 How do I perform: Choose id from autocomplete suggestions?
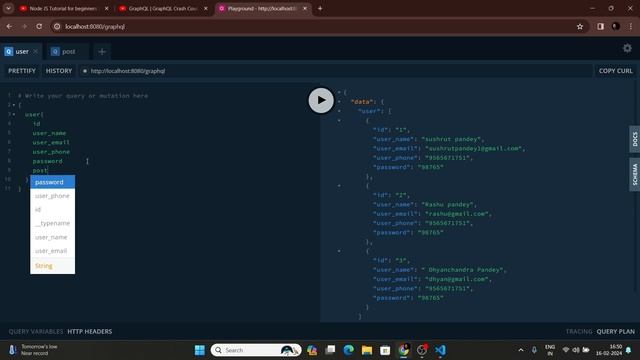pyautogui.click(x=53, y=209)
